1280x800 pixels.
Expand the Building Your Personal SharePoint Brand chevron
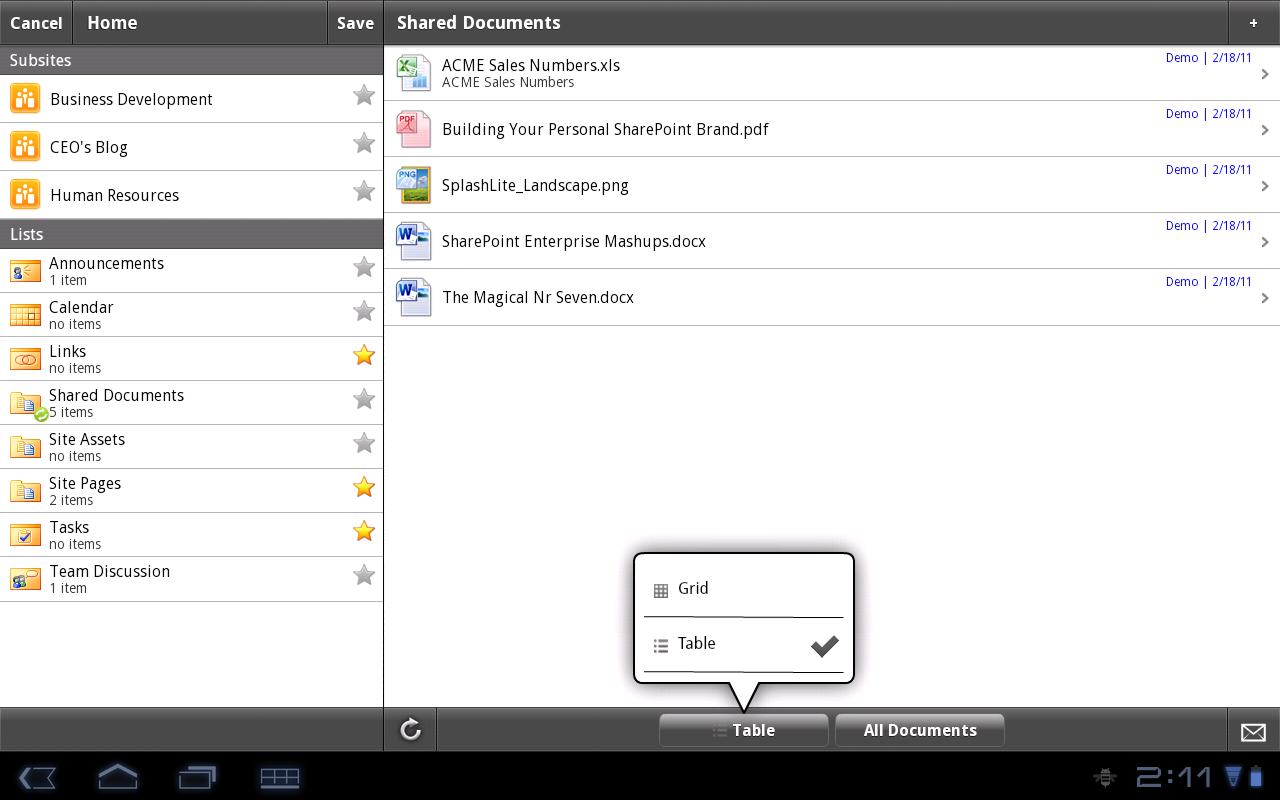[x=1265, y=130]
